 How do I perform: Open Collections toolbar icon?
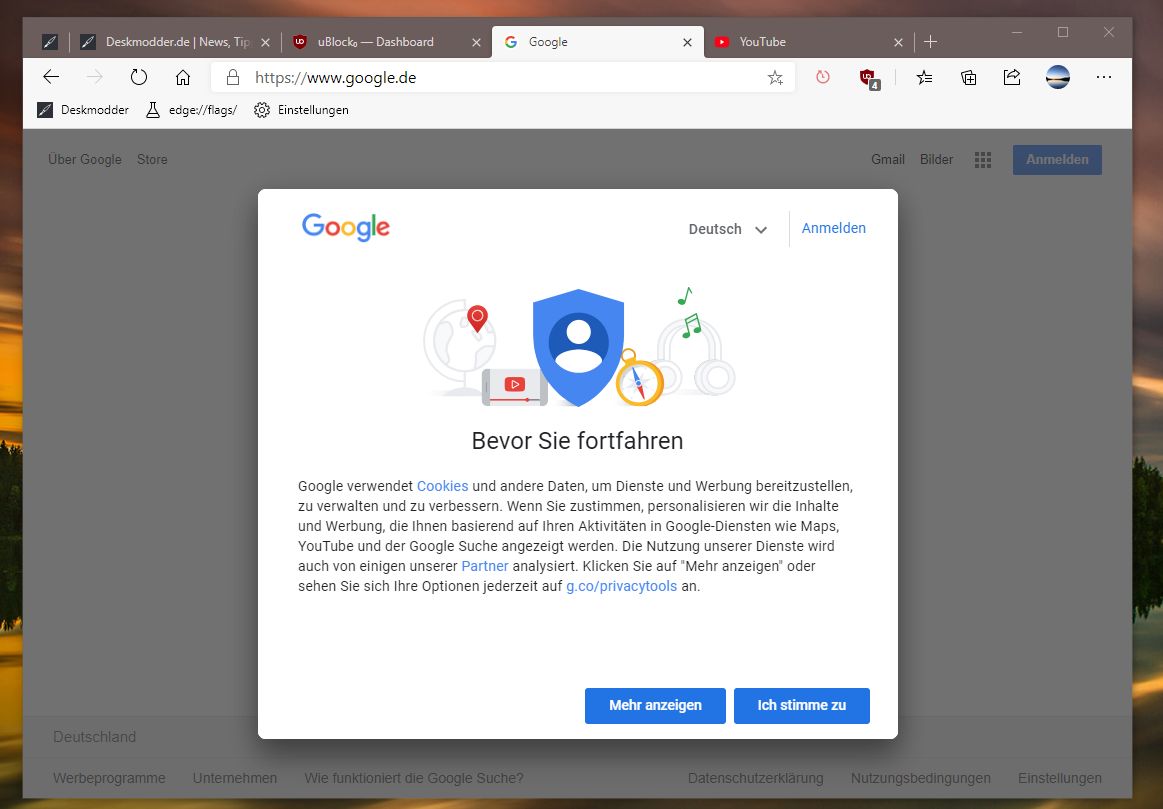(968, 77)
